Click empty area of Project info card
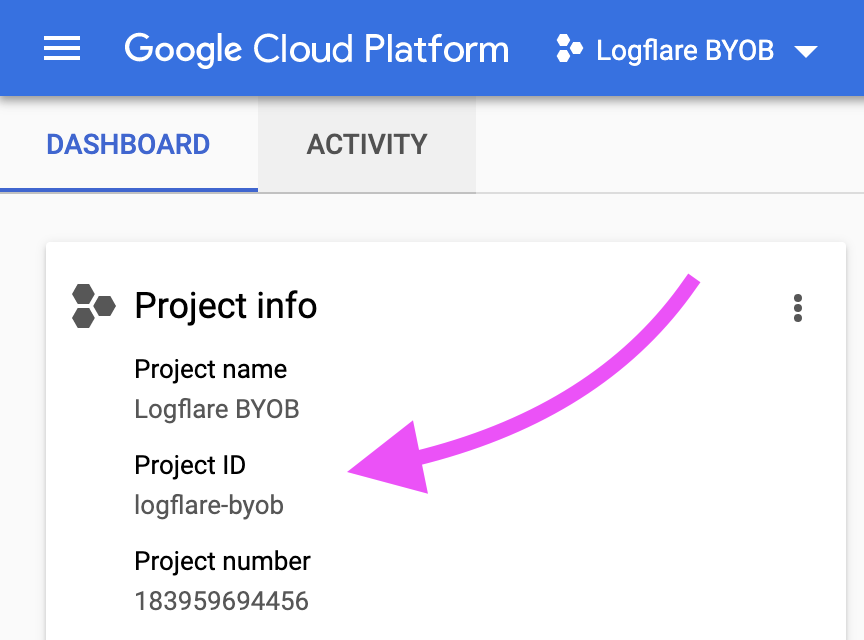 [606, 540]
